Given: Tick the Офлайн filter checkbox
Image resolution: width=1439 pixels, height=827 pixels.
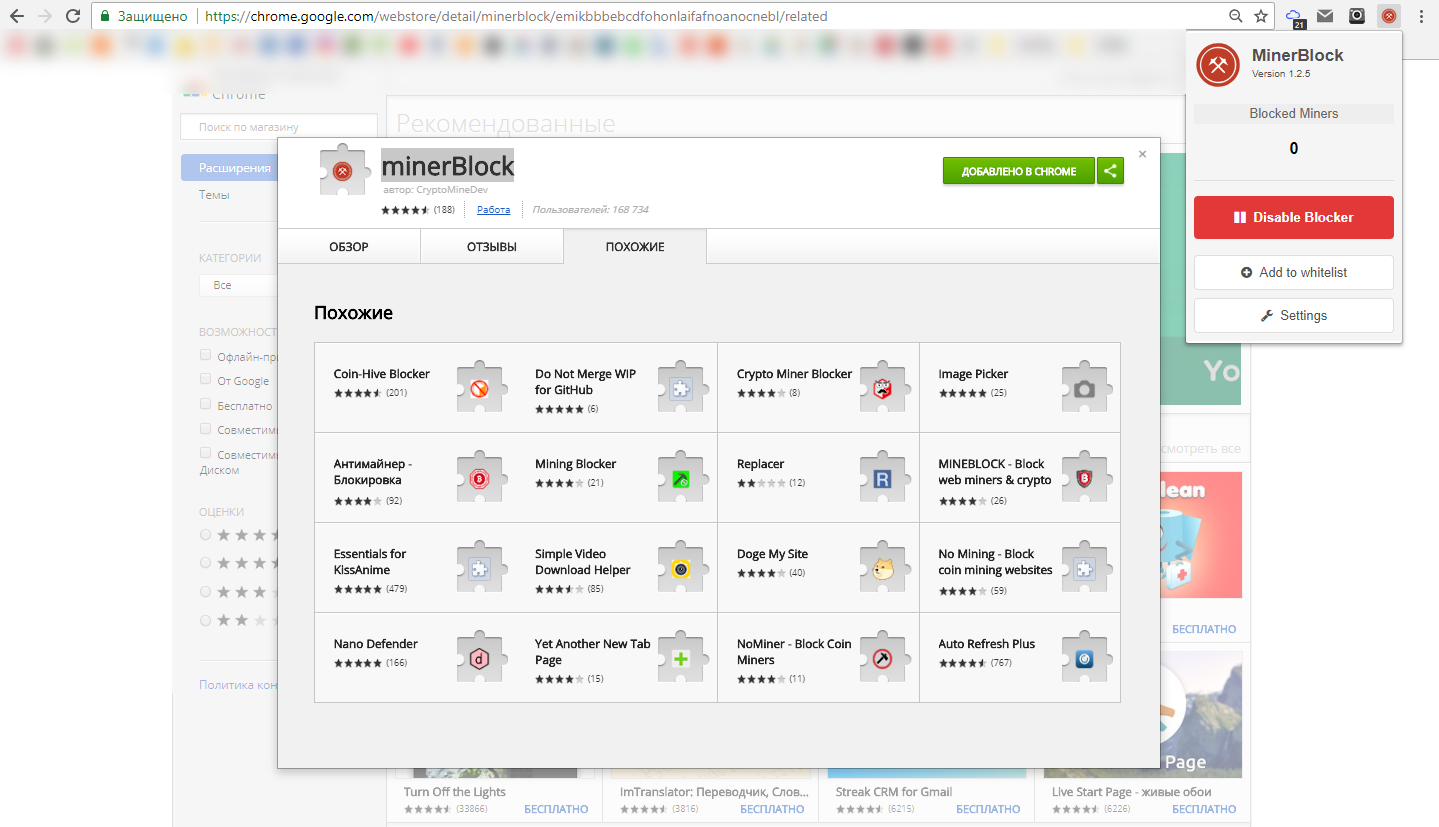Looking at the screenshot, I should (x=206, y=355).
